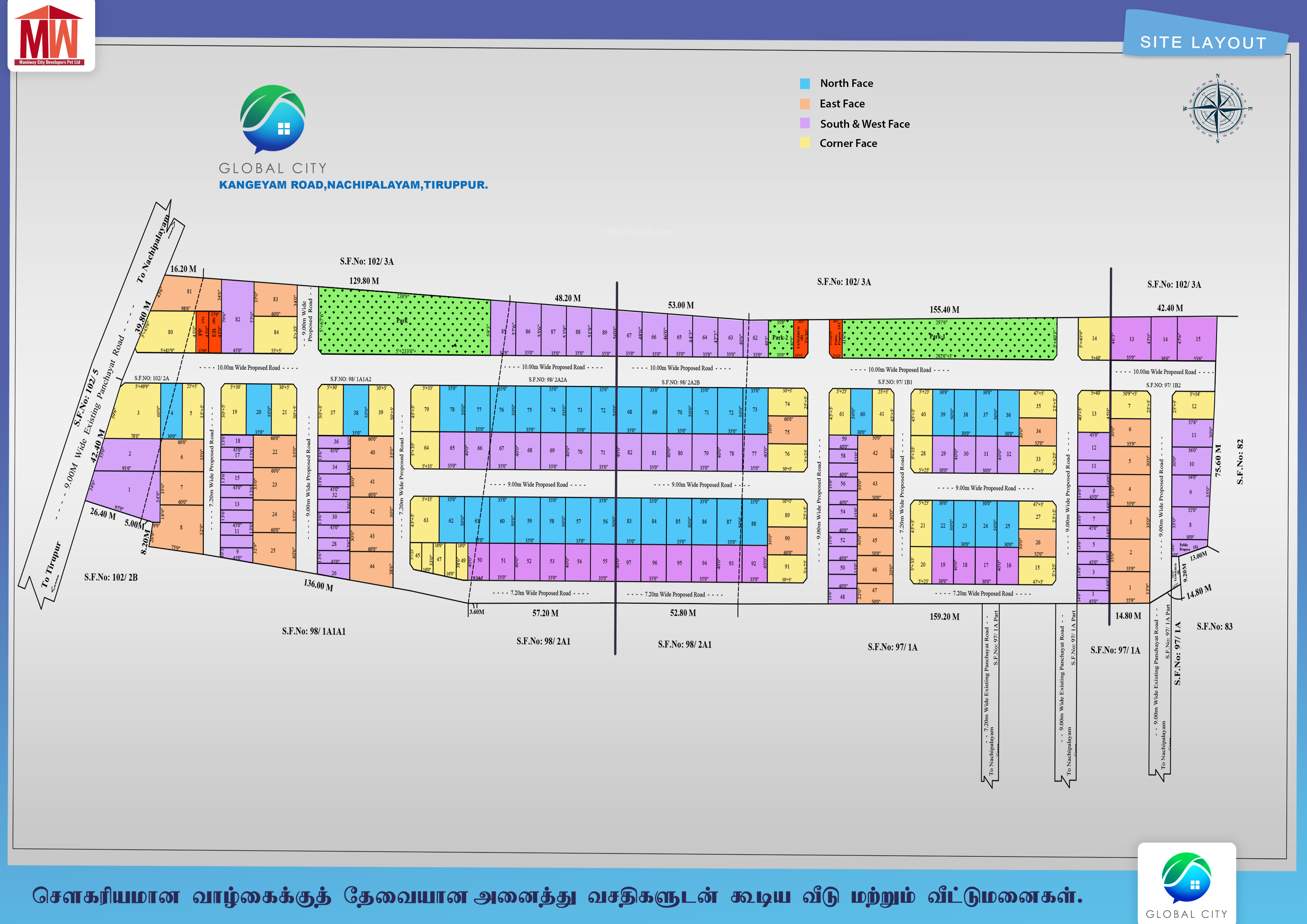Click the Corner Face yellow legend swatch
This screenshot has height=924, width=1307.
805,143
